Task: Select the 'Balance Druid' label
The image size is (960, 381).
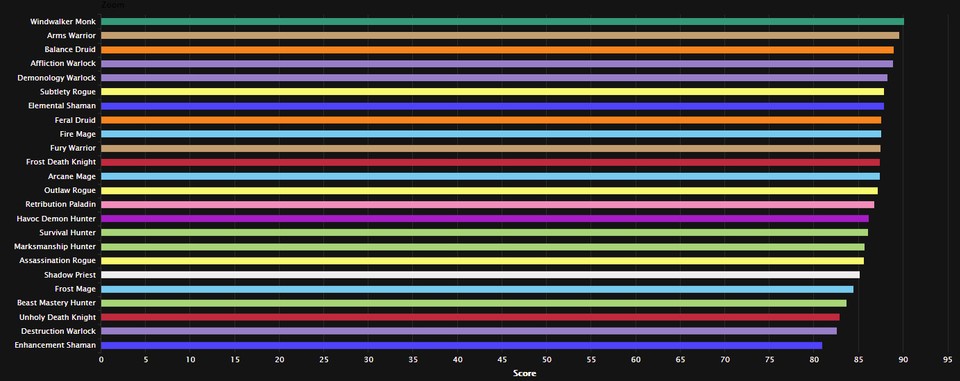Action: coord(70,50)
